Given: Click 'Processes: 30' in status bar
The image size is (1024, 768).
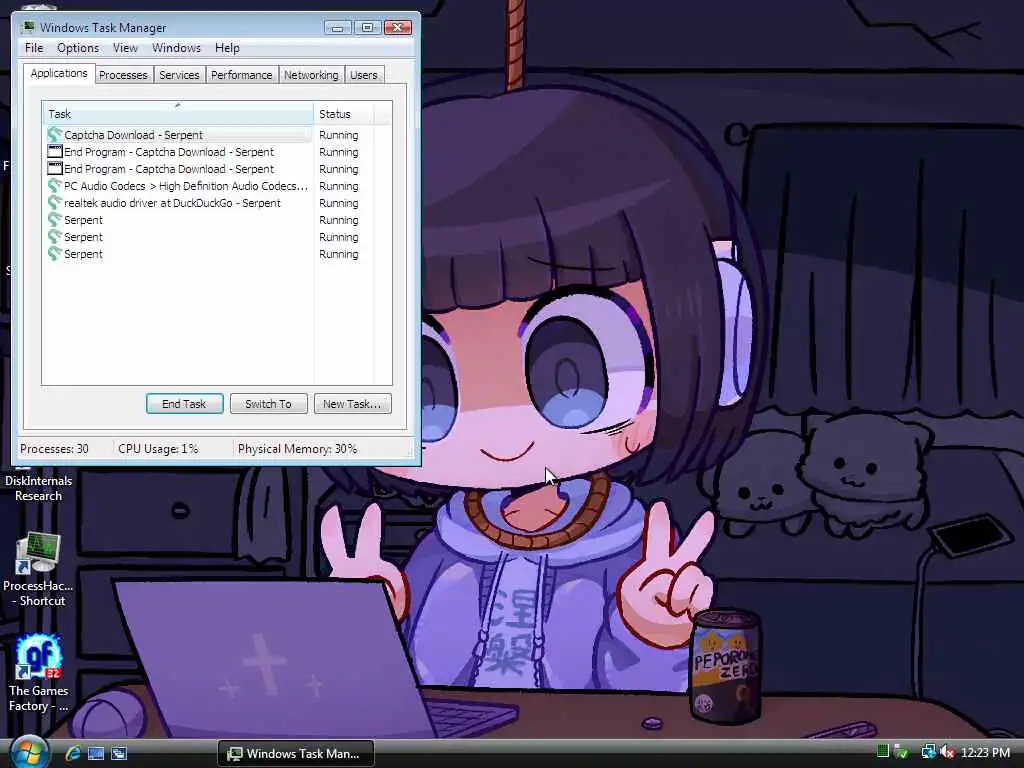Looking at the screenshot, I should 54,449.
